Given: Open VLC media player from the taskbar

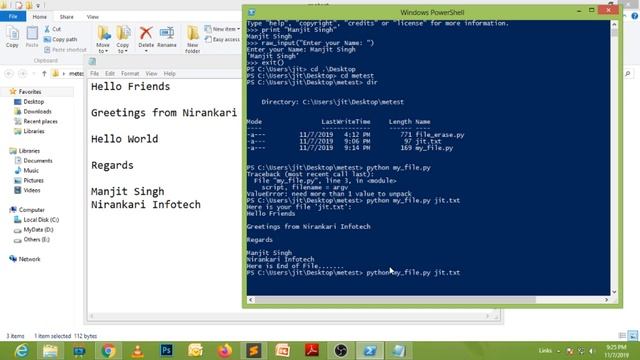Looking at the screenshot, I should pyautogui.click(x=137, y=351).
